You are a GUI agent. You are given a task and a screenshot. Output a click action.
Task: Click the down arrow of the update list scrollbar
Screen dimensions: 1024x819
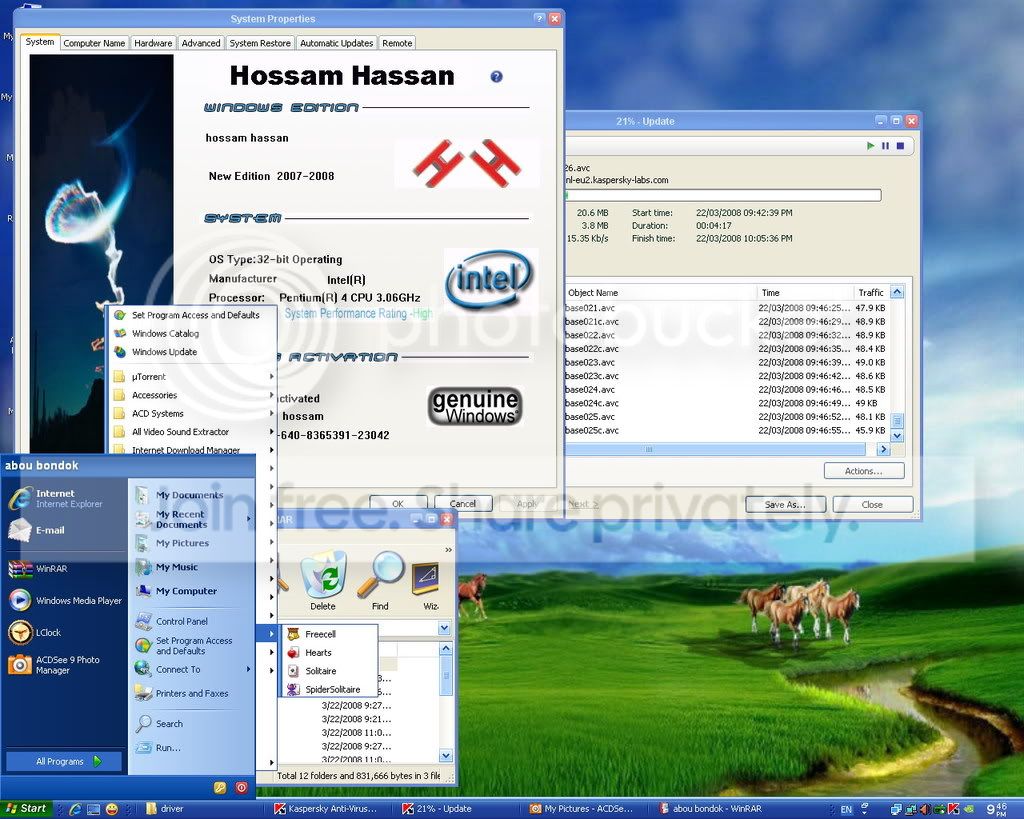coord(897,436)
